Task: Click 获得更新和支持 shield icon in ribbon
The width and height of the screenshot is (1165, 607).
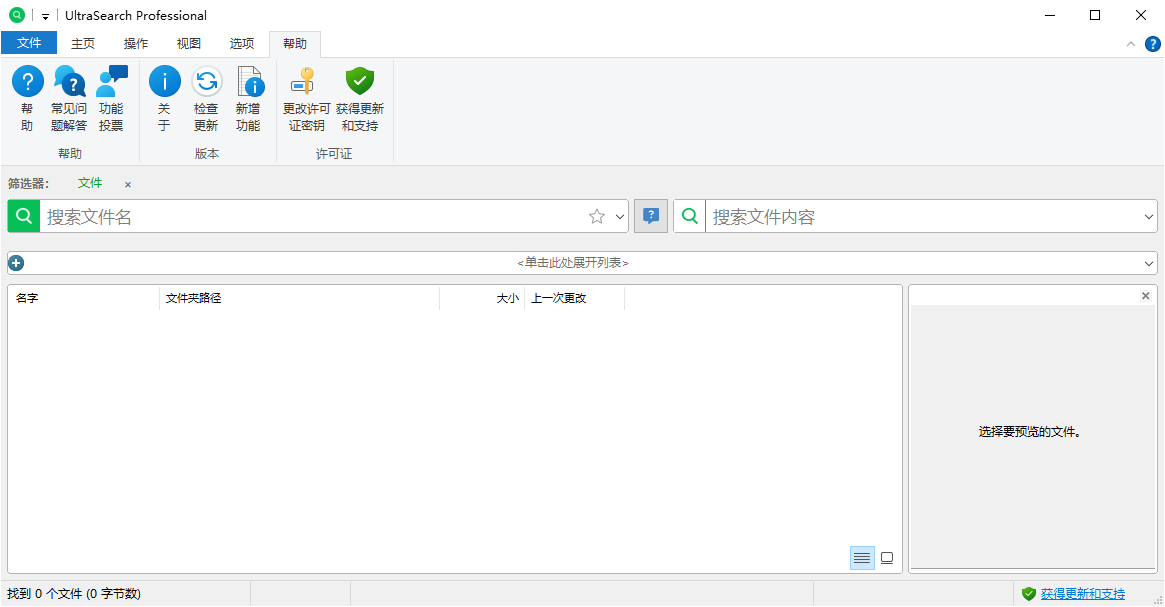Action: (360, 82)
